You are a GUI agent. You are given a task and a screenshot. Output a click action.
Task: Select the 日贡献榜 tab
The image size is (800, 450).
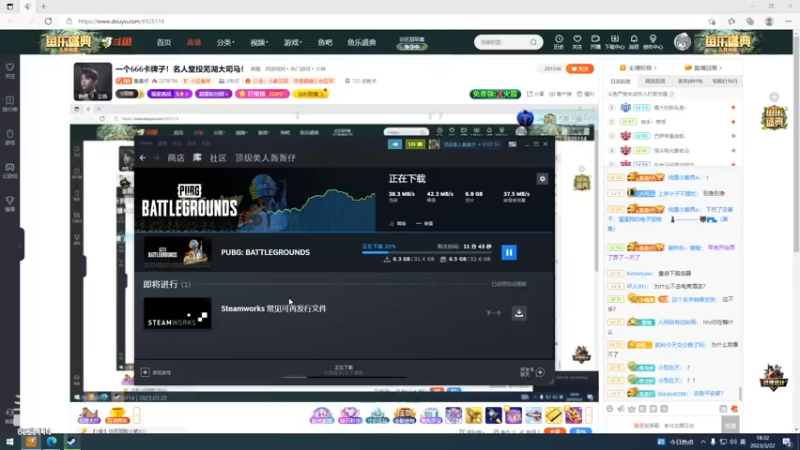click(620, 81)
